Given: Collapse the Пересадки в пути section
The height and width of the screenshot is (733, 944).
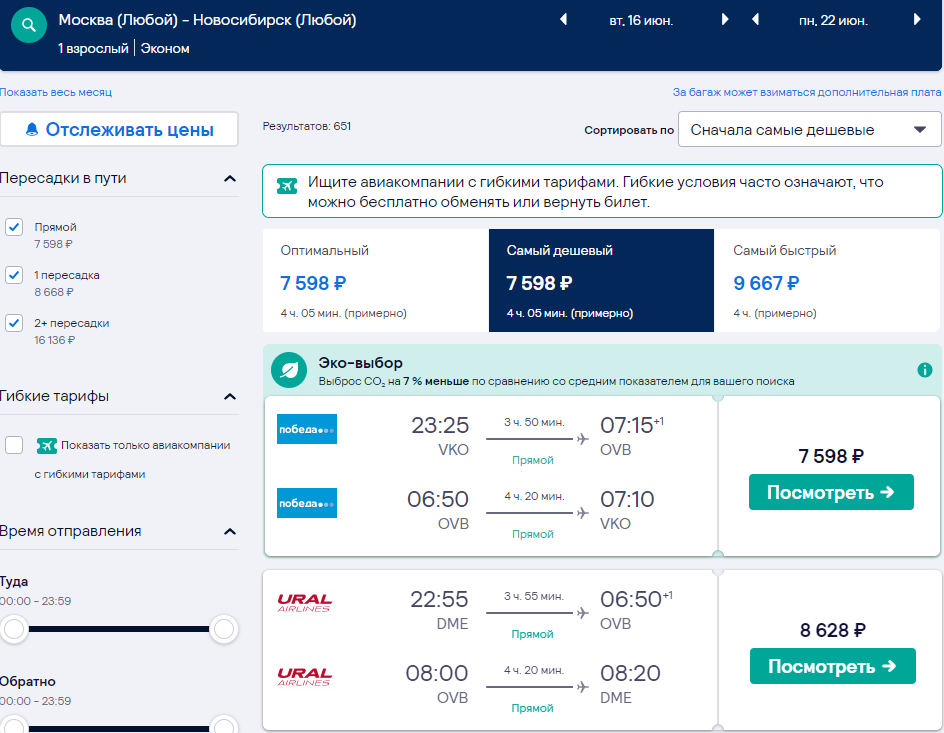Looking at the screenshot, I should pyautogui.click(x=230, y=179).
